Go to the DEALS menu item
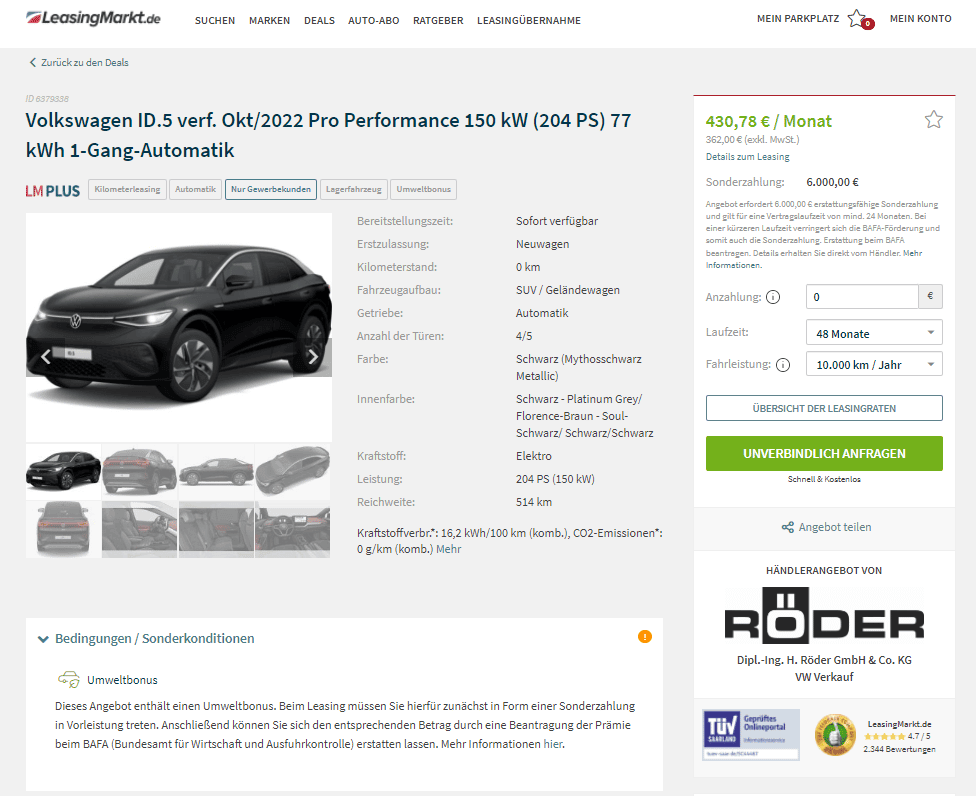Screen dimensions: 976x796 [319, 21]
